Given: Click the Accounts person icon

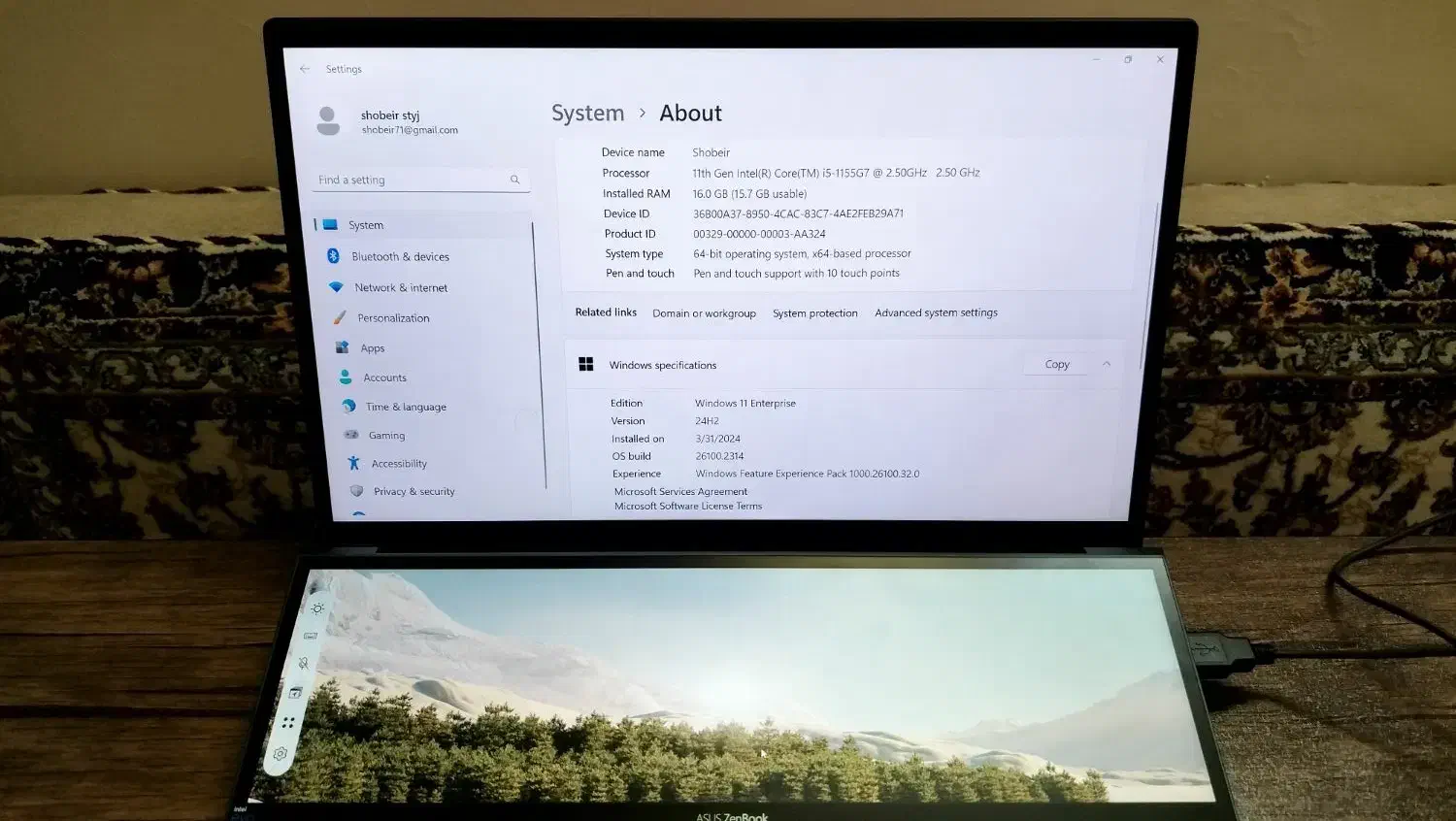Looking at the screenshot, I should (x=346, y=378).
